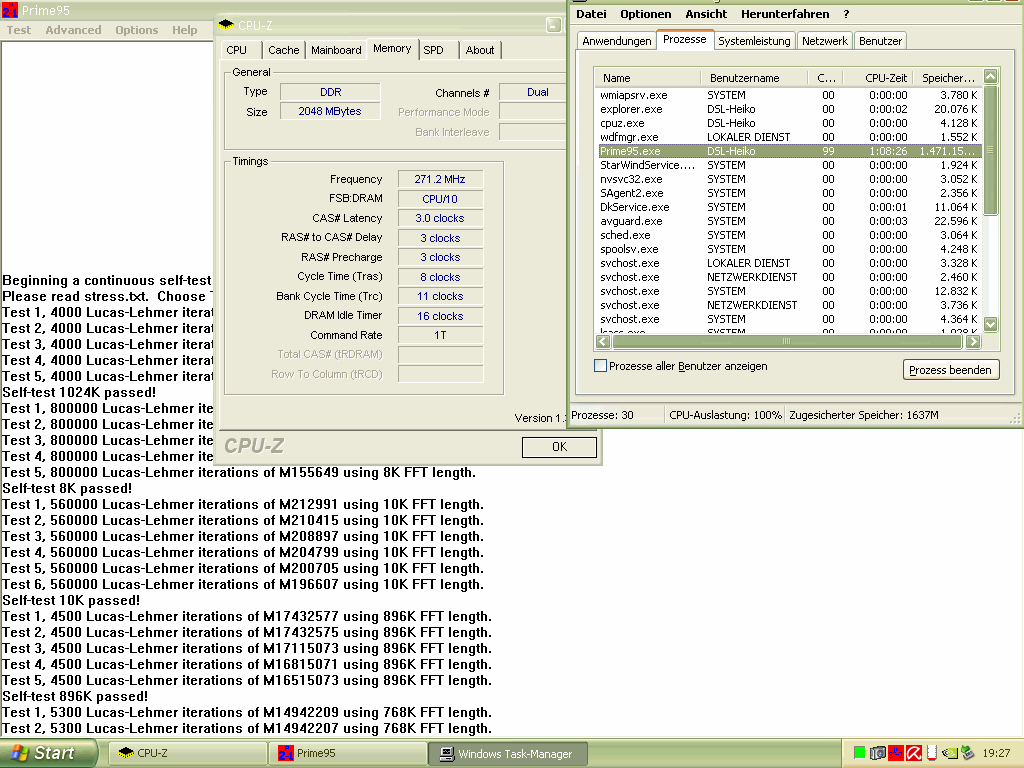Select the explorer.exe process row
The width and height of the screenshot is (1024, 768).
pyautogui.click(x=788, y=109)
